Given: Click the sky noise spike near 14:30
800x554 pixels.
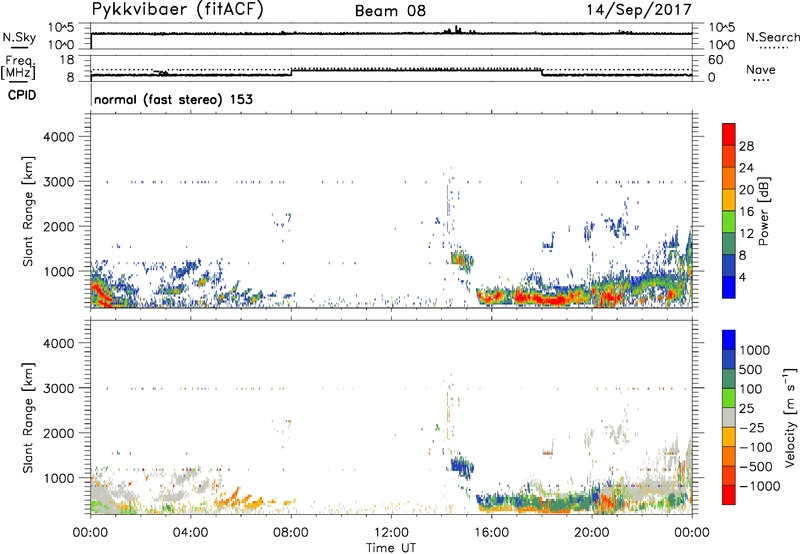Looking at the screenshot, I should 457,29.
